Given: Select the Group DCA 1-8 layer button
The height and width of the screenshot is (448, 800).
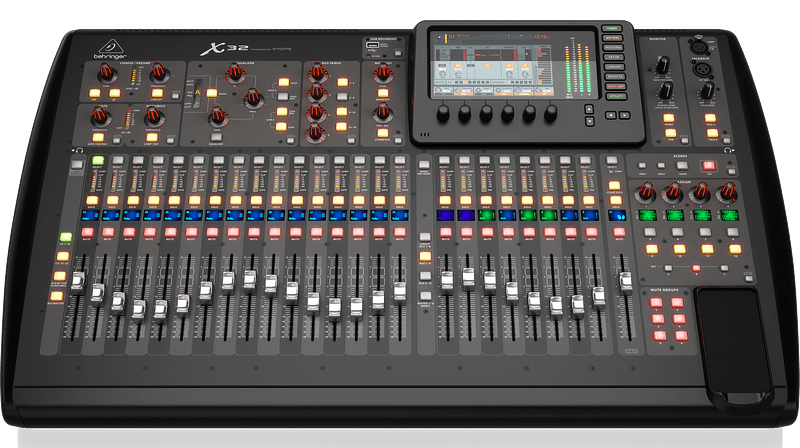Looking at the screenshot, I should point(424,237).
